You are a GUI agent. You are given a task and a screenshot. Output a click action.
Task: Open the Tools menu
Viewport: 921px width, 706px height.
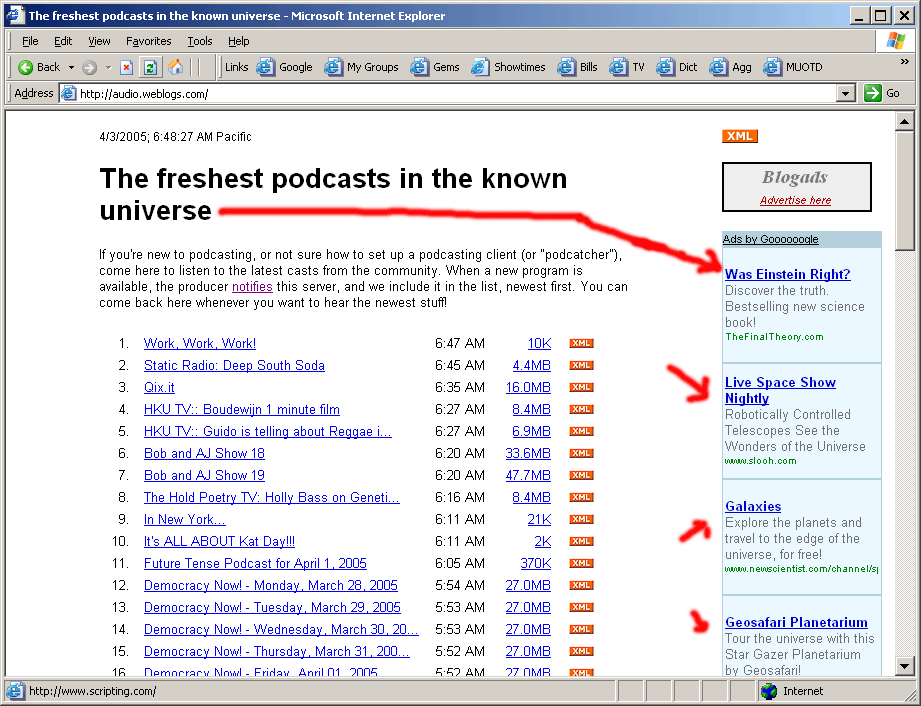pyautogui.click(x=200, y=41)
